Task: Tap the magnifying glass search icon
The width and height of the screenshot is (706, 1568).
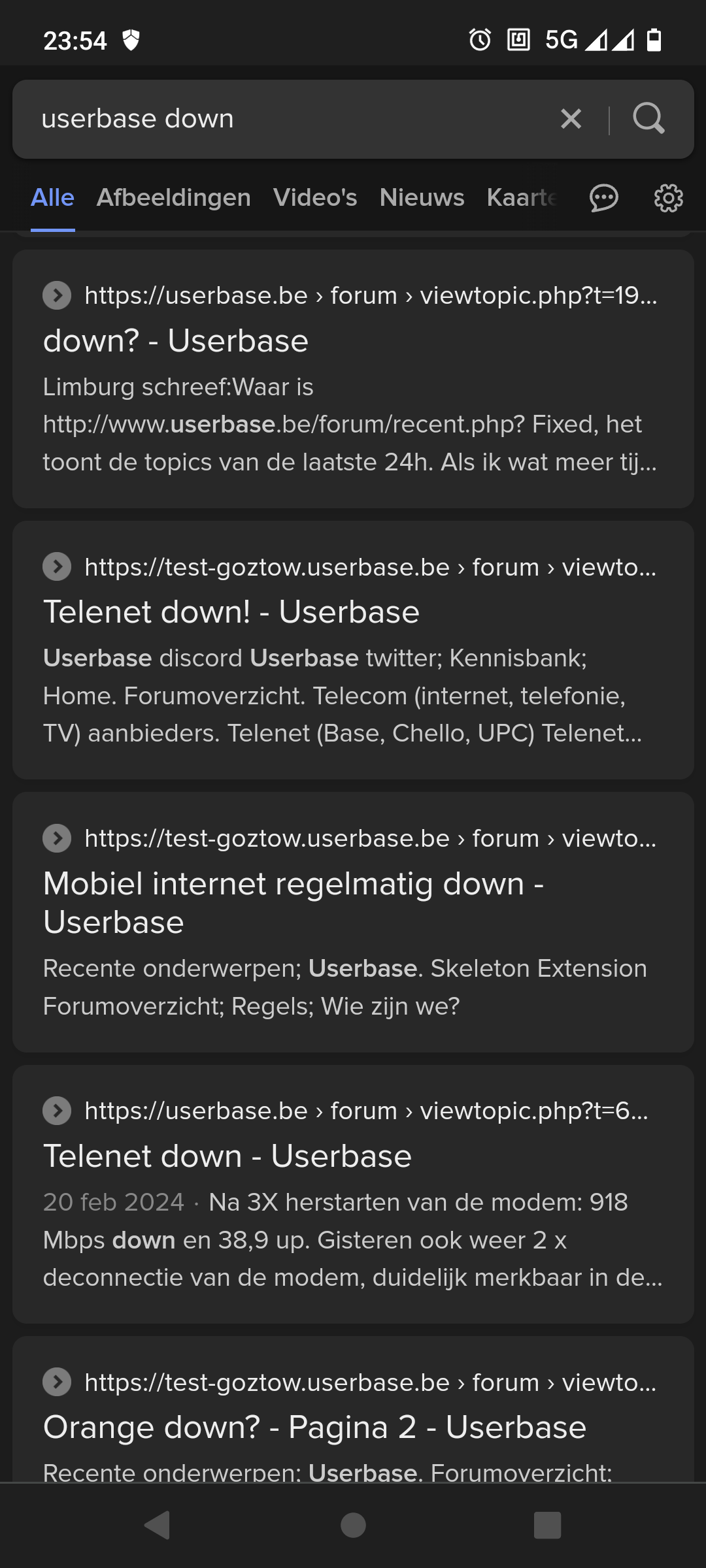Action: click(648, 119)
